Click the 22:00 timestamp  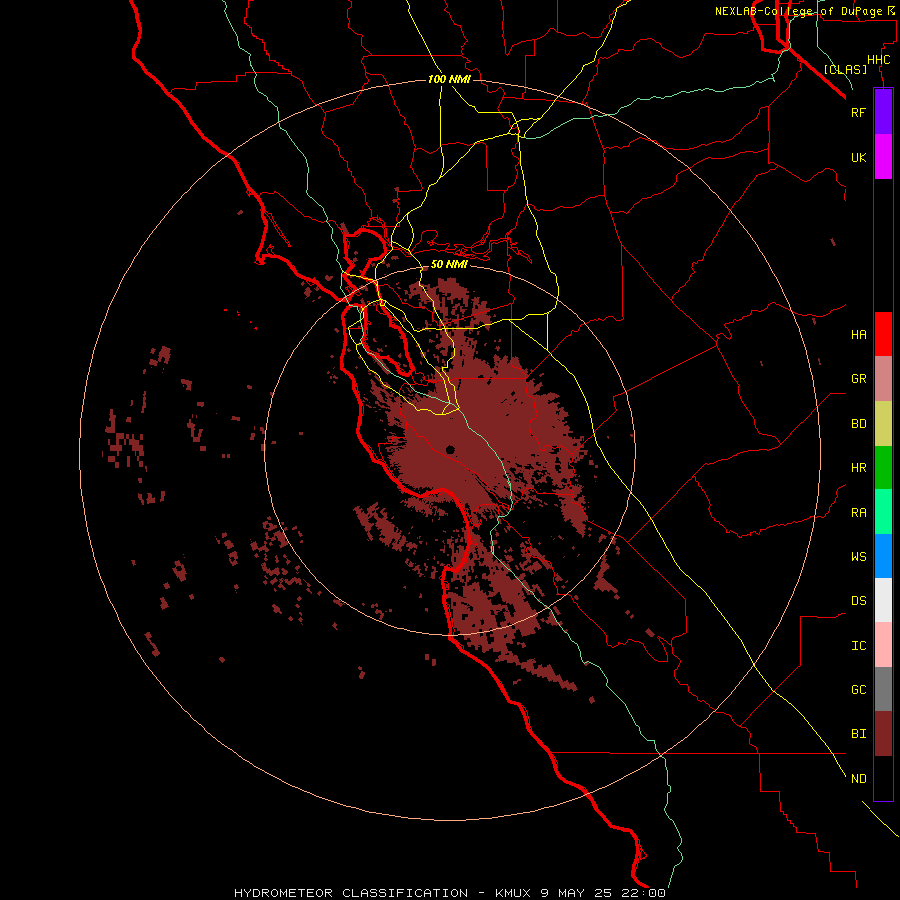coord(643,893)
